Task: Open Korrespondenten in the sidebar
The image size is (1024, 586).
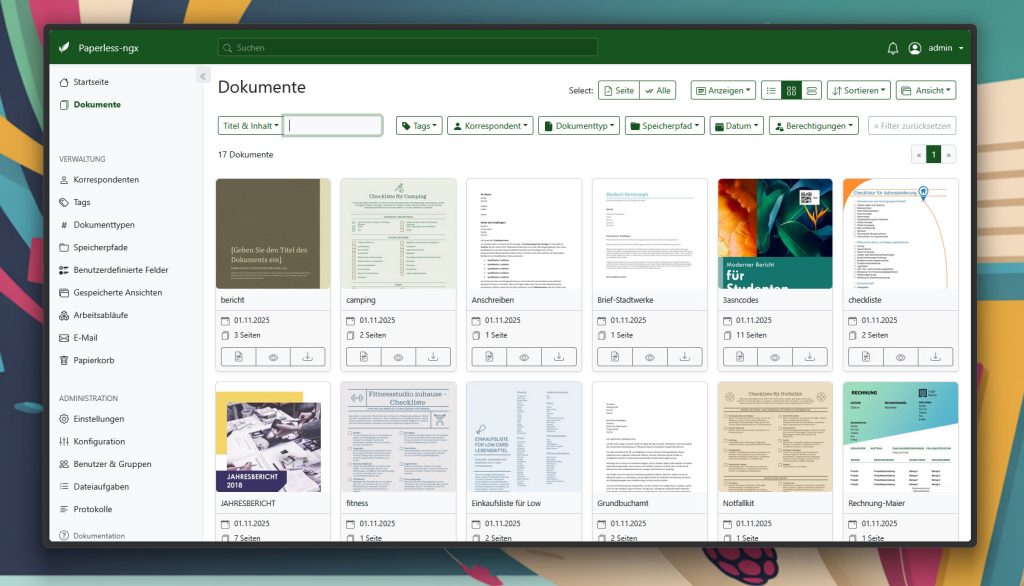Action: click(106, 180)
